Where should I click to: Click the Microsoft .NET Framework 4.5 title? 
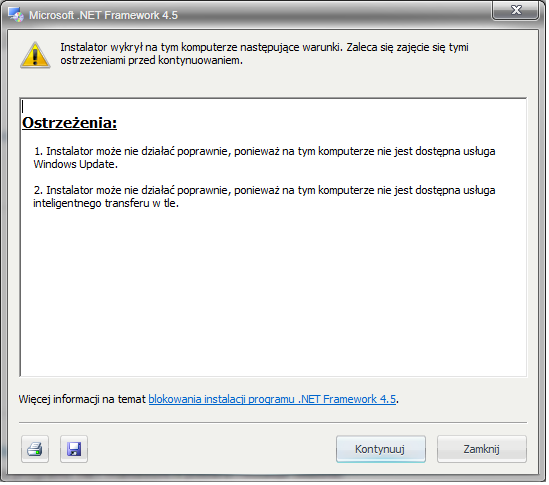click(x=104, y=15)
